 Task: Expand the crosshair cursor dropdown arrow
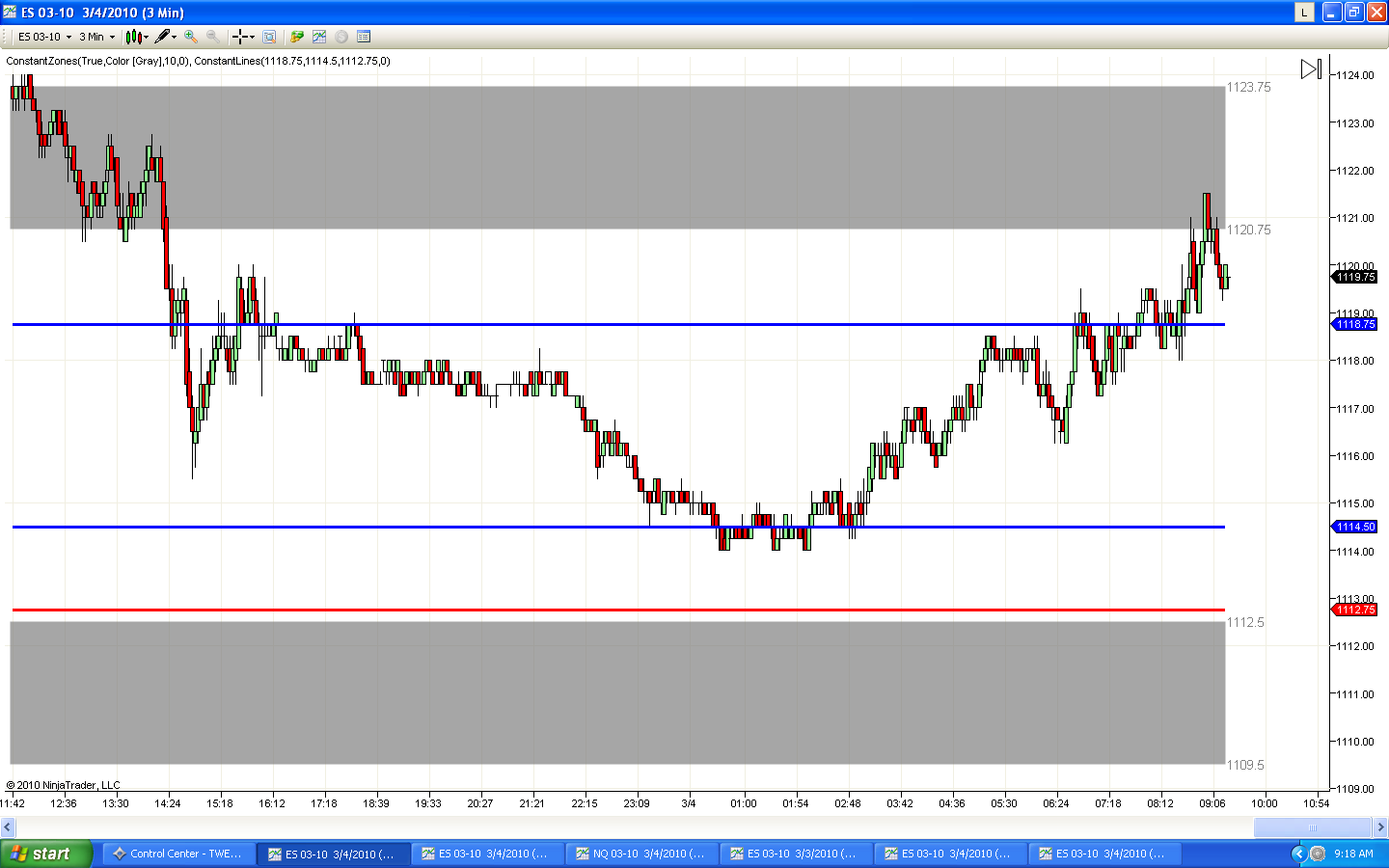tap(253, 37)
